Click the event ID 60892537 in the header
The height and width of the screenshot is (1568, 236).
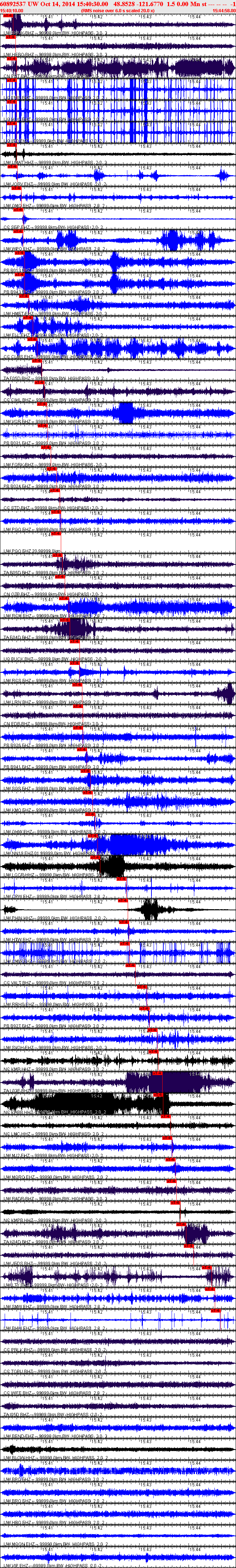(12, 4)
